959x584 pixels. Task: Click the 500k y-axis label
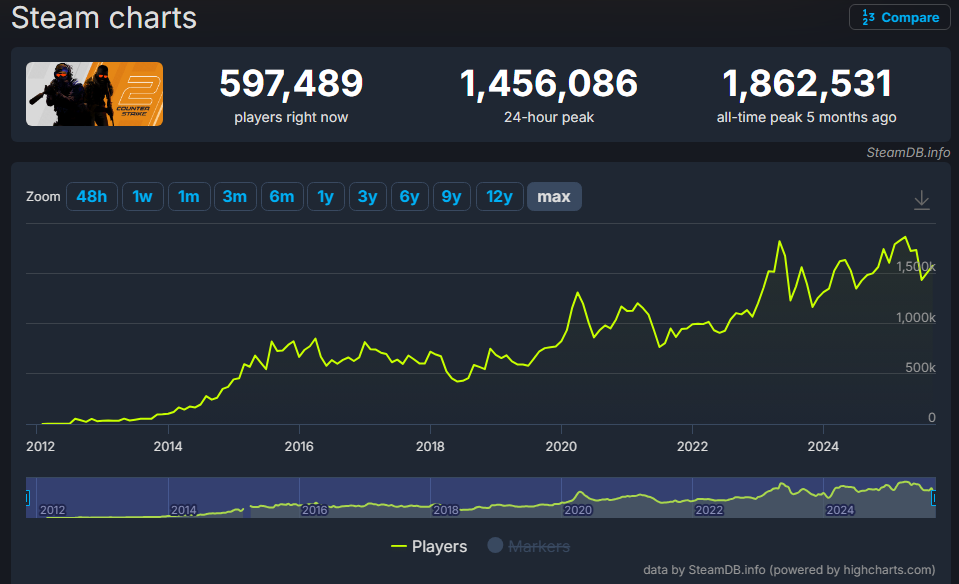click(x=920, y=368)
